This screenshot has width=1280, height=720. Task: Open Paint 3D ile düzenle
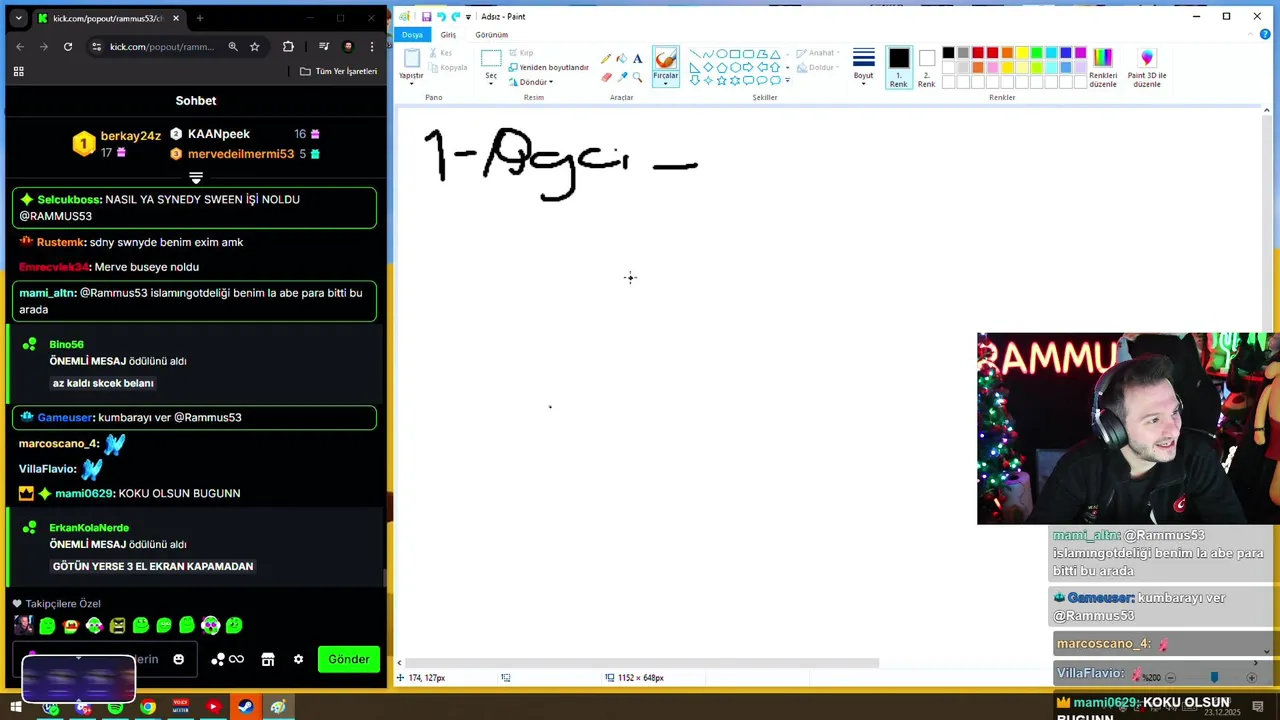1147,68
